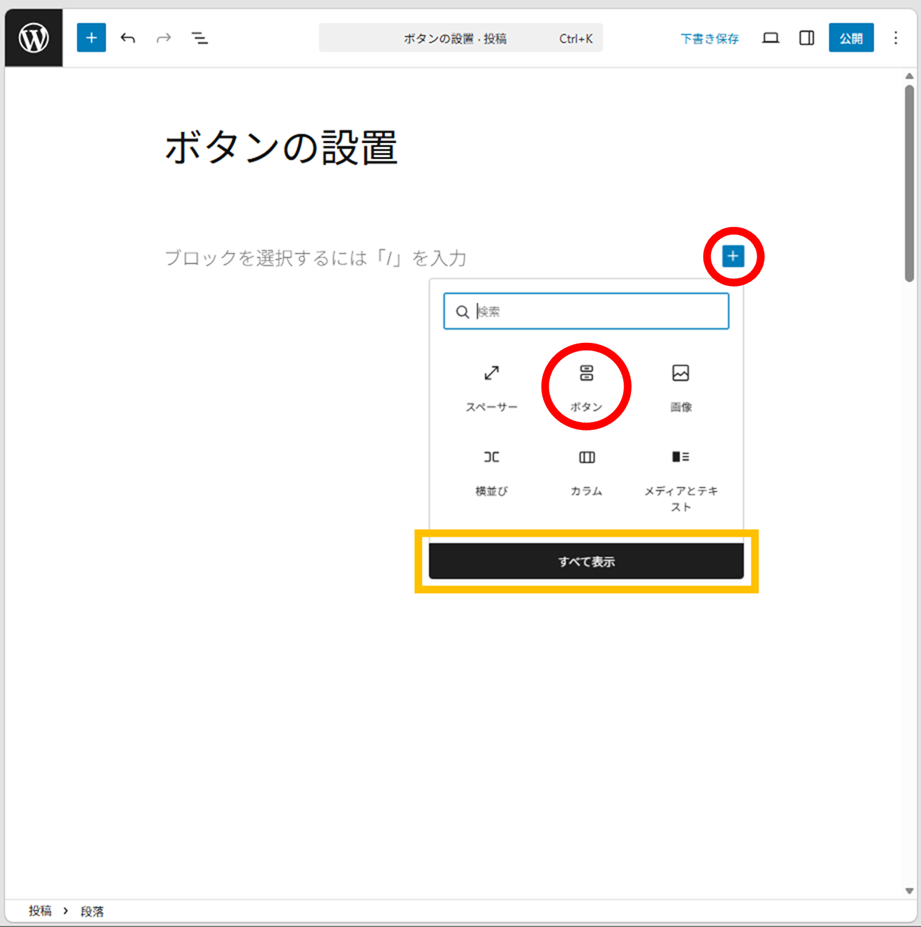Click the preview device icon
This screenshot has height=927, width=921.
(770, 38)
